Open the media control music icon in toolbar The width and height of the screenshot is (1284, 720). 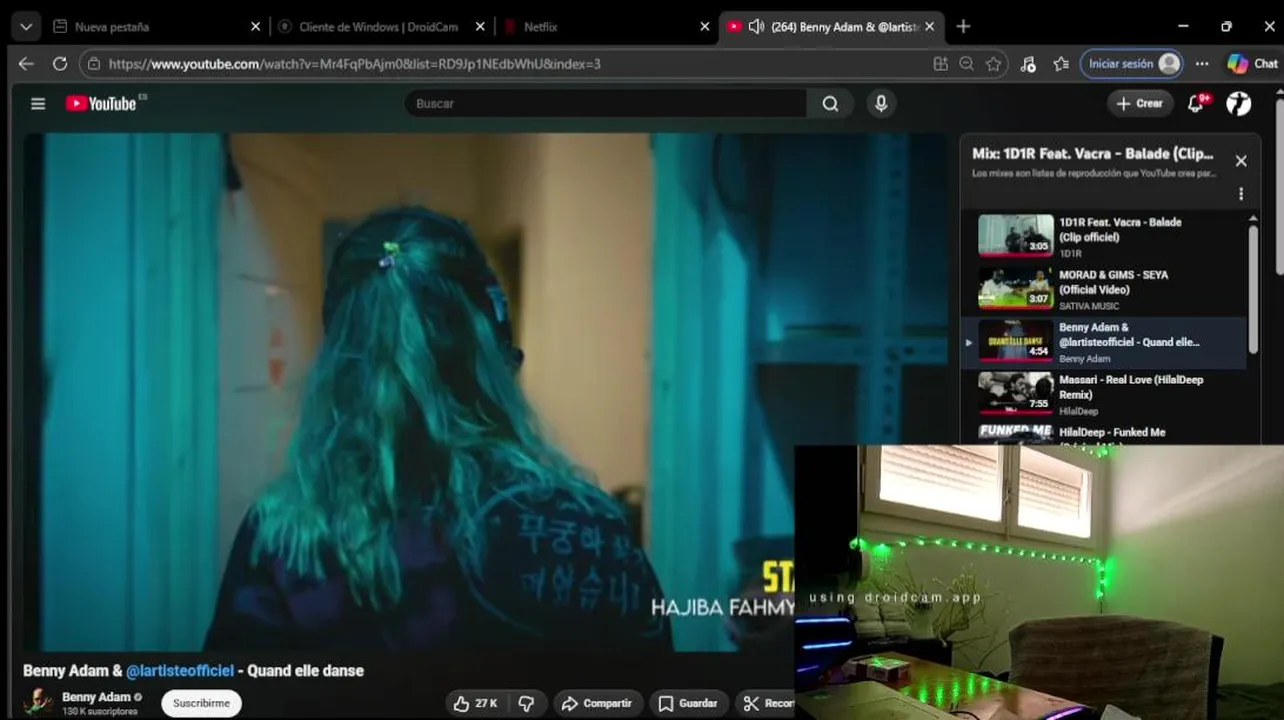click(x=1028, y=63)
